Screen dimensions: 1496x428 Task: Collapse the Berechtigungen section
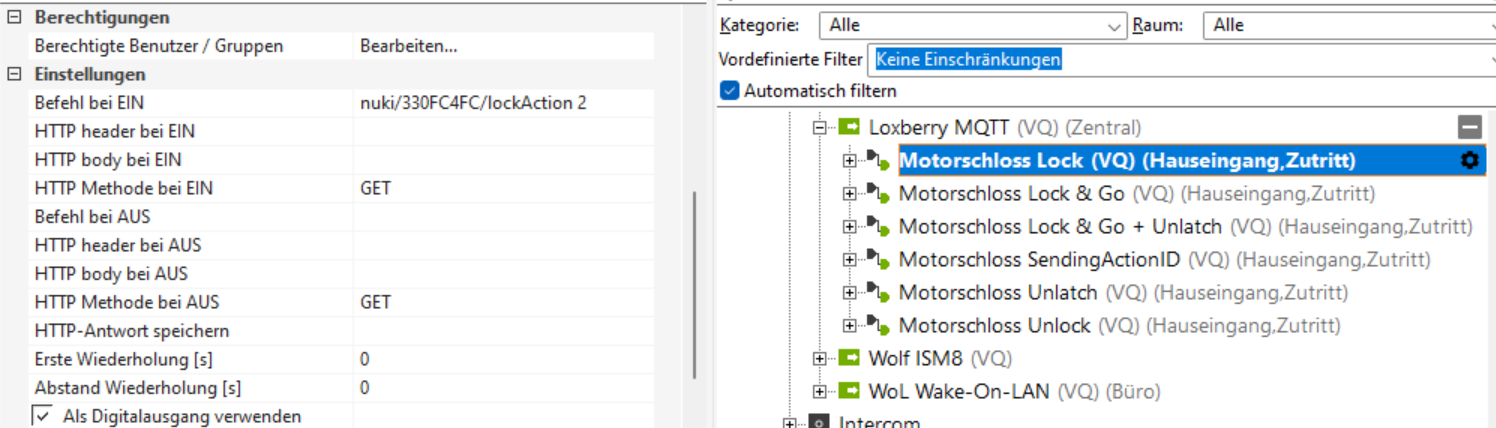(14, 18)
